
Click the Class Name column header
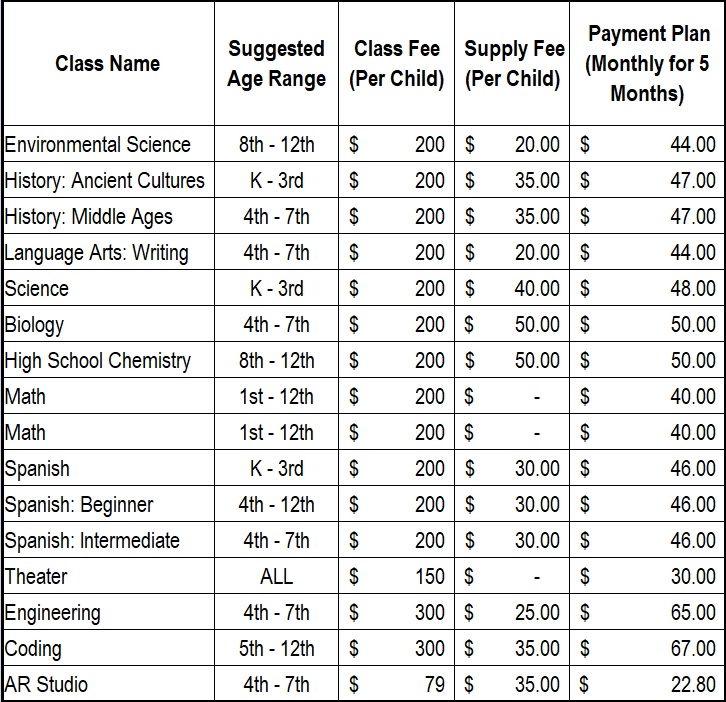click(x=108, y=64)
